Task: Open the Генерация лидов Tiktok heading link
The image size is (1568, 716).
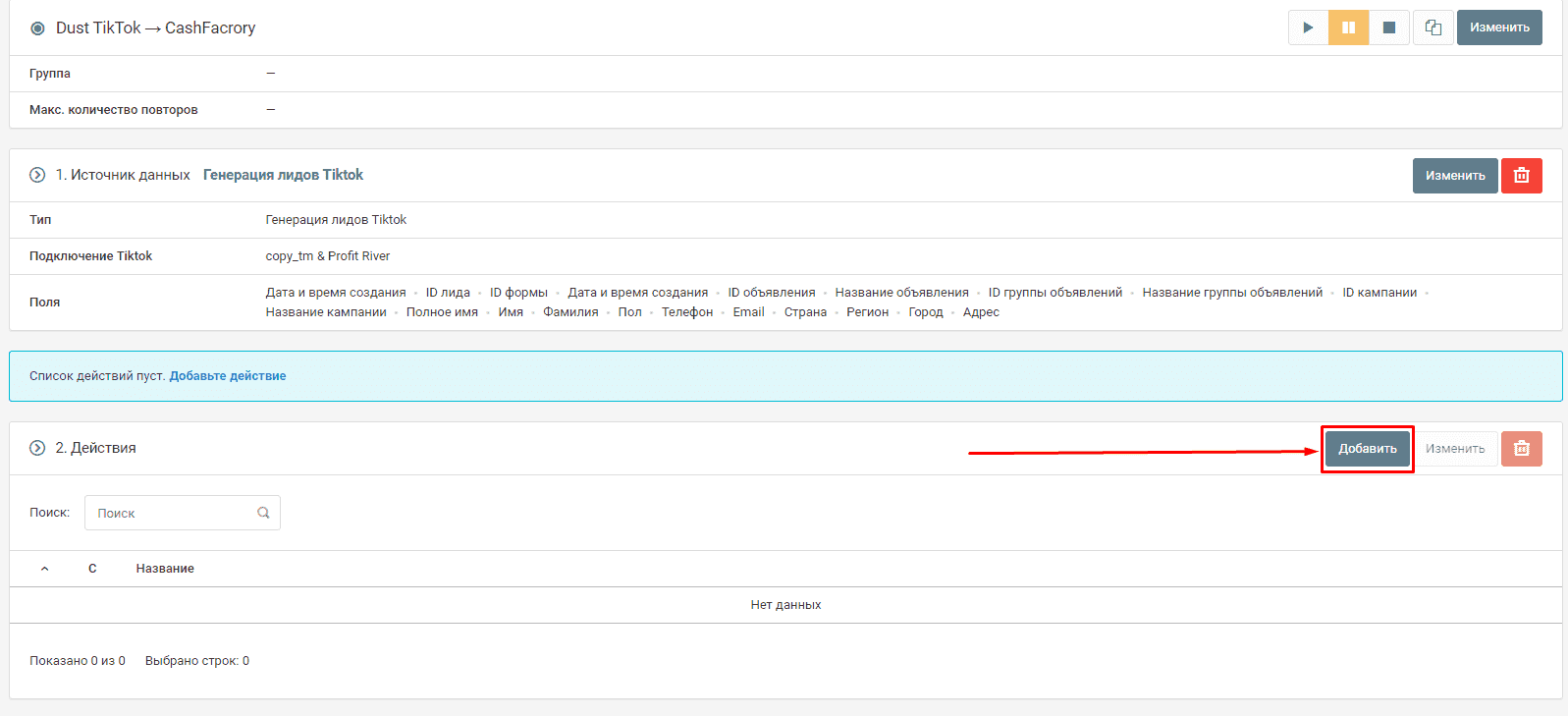Action: coord(283,175)
